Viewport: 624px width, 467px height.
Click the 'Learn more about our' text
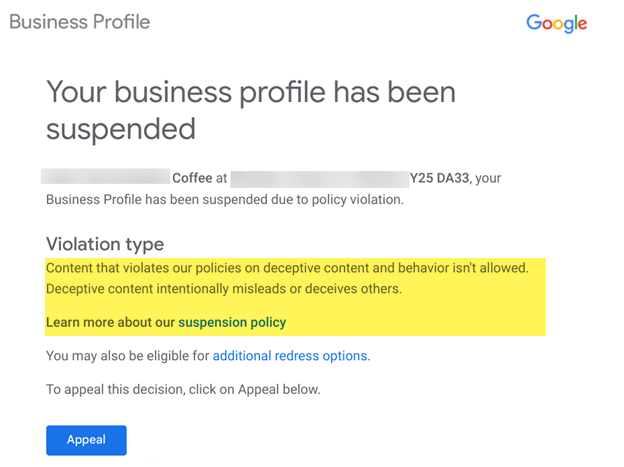coord(110,322)
